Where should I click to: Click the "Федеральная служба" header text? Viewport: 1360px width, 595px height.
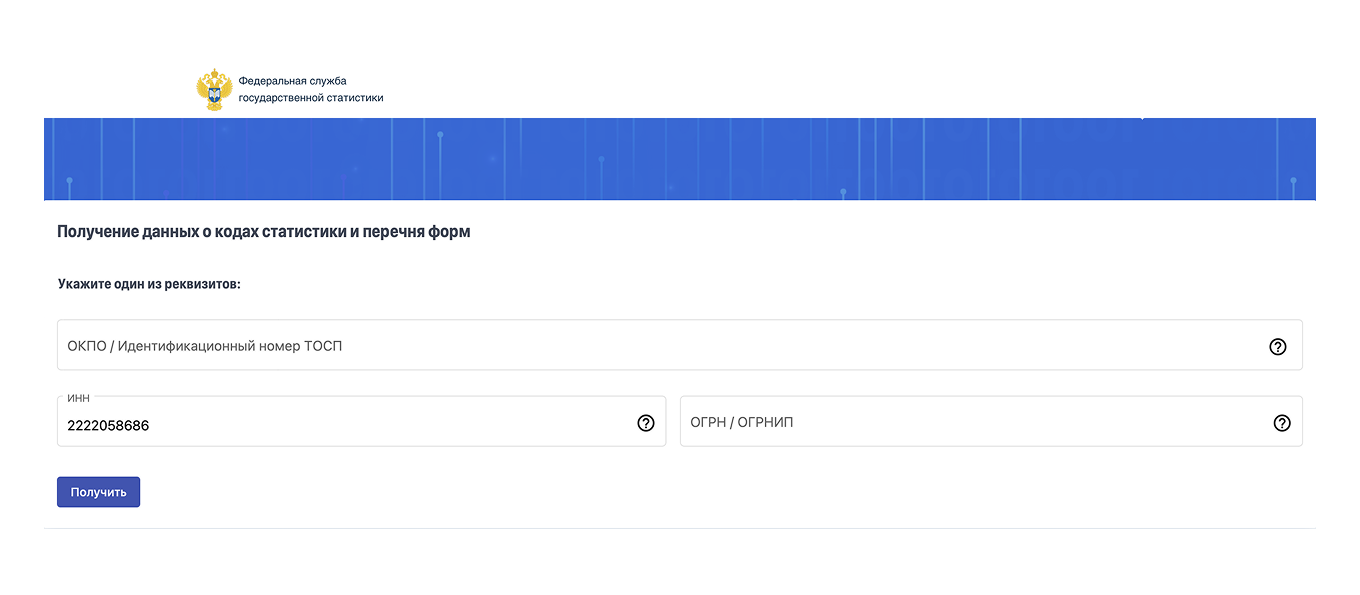[292, 80]
